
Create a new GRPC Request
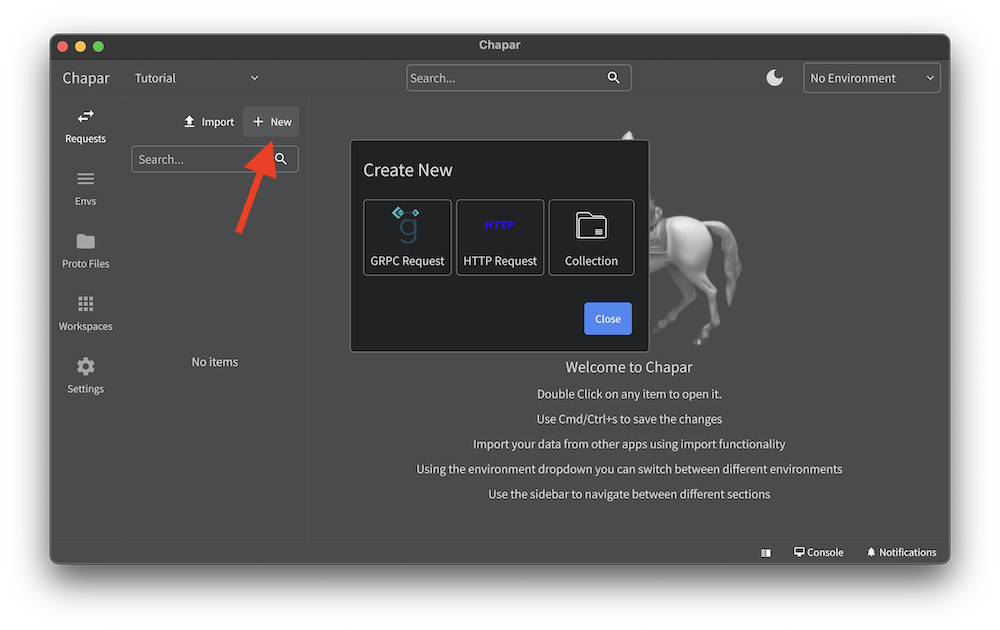click(407, 237)
